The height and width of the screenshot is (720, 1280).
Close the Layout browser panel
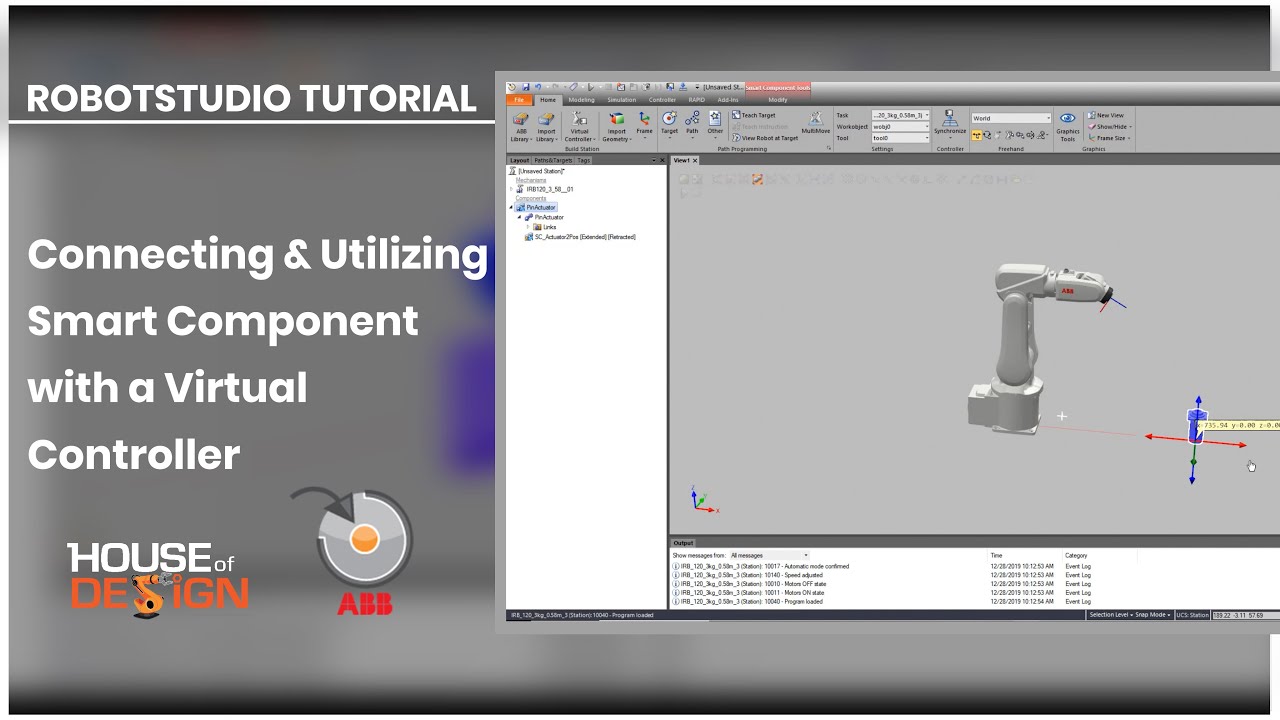point(662,160)
